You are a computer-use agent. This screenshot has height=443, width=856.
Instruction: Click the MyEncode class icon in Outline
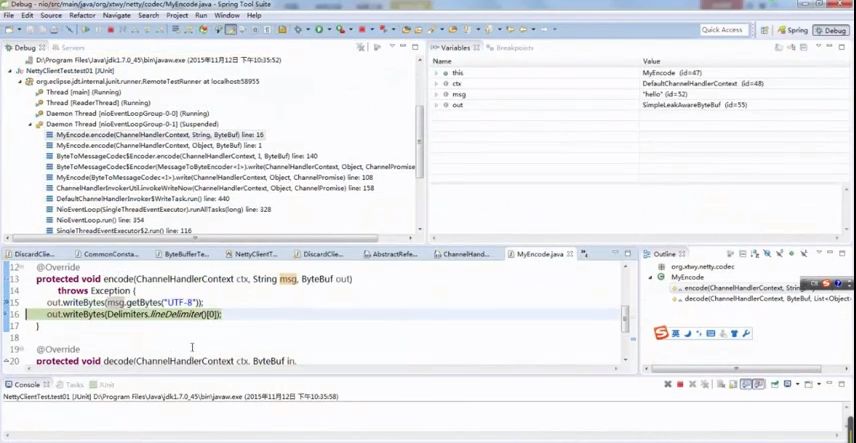point(662,277)
